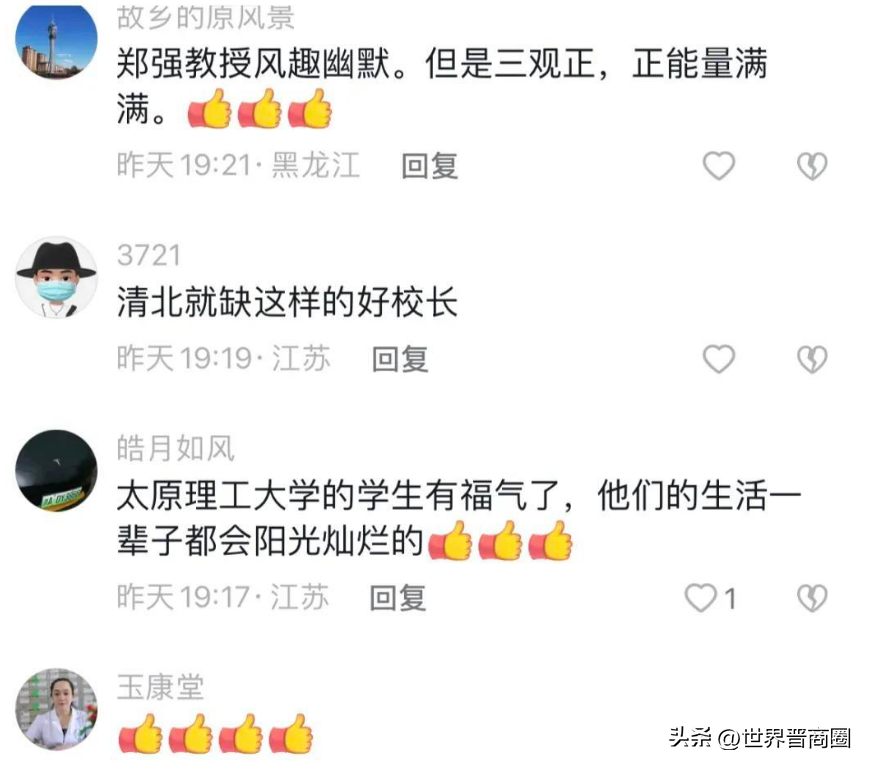Reply to the comment posted at 19:19
The image size is (871, 768).
pyautogui.click(x=400, y=359)
